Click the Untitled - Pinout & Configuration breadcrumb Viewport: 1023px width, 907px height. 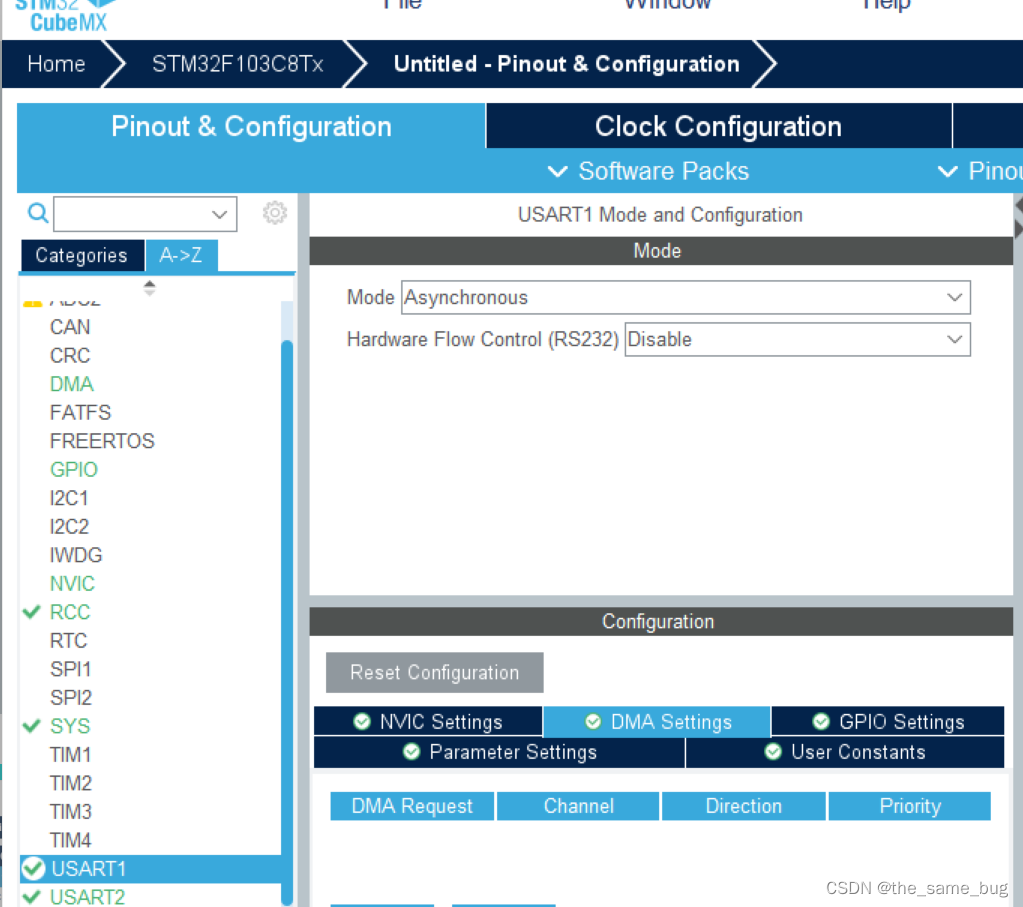click(x=566, y=64)
